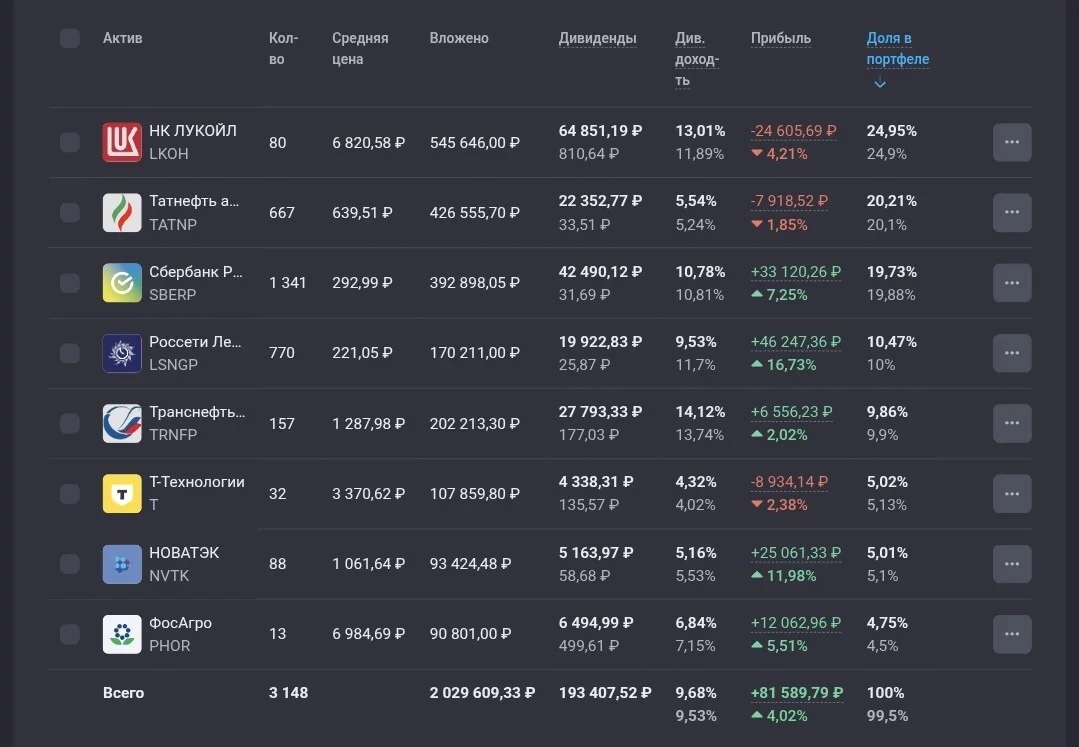Click the Transneft TRNFP logo icon
This screenshot has width=1079, height=747.
point(122,423)
